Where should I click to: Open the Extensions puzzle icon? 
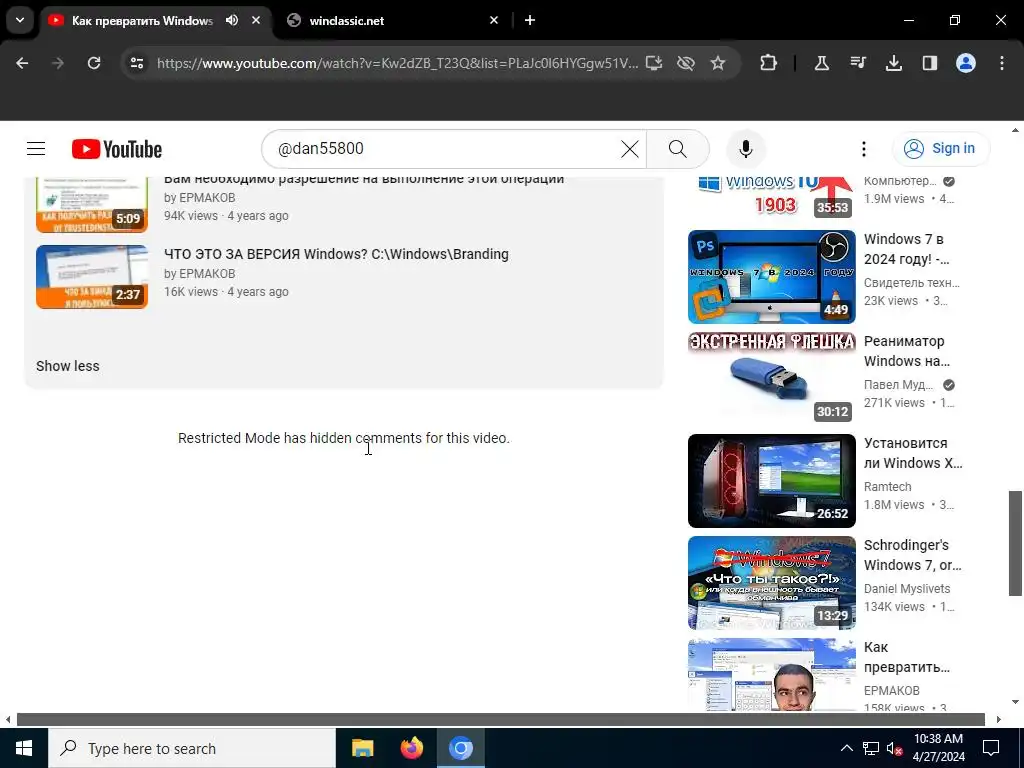(x=769, y=63)
